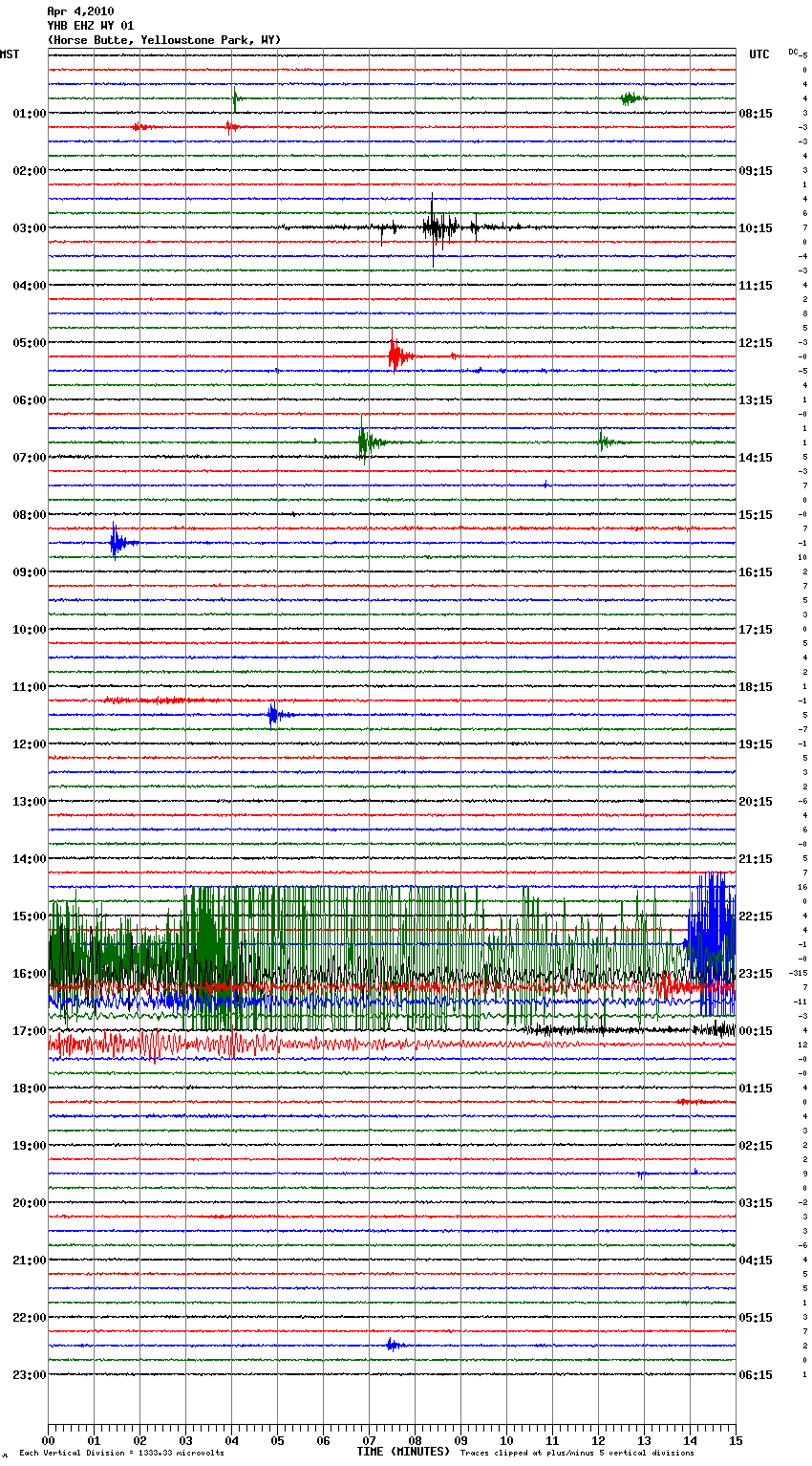
Task: Click the 04:00 MST time label
Action: click(30, 286)
